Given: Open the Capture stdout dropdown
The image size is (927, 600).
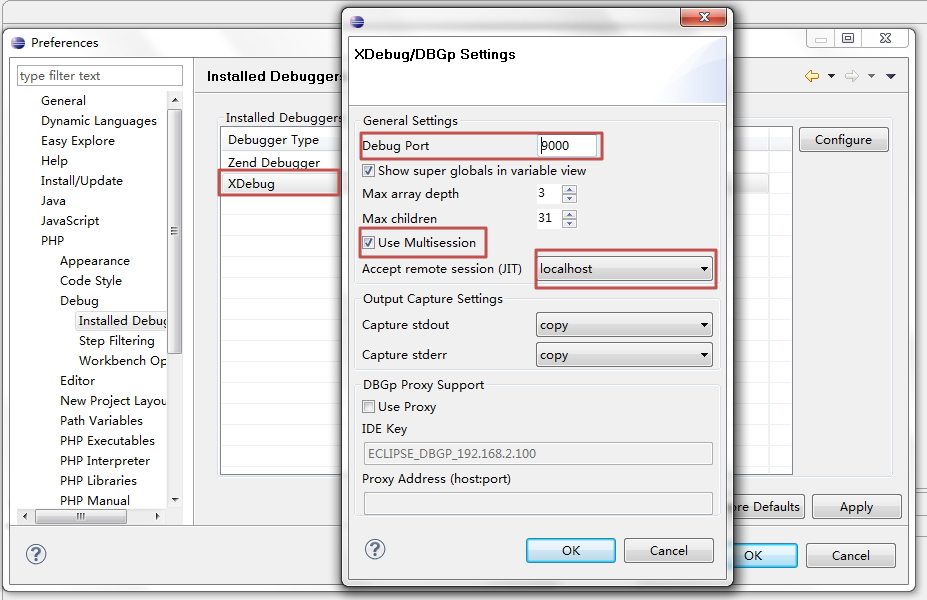Looking at the screenshot, I should point(624,325).
